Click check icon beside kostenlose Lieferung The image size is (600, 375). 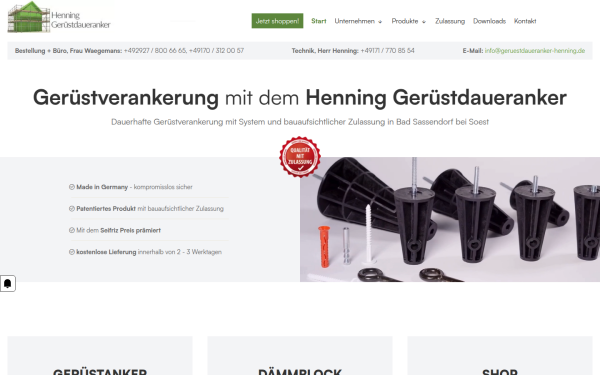(72, 252)
